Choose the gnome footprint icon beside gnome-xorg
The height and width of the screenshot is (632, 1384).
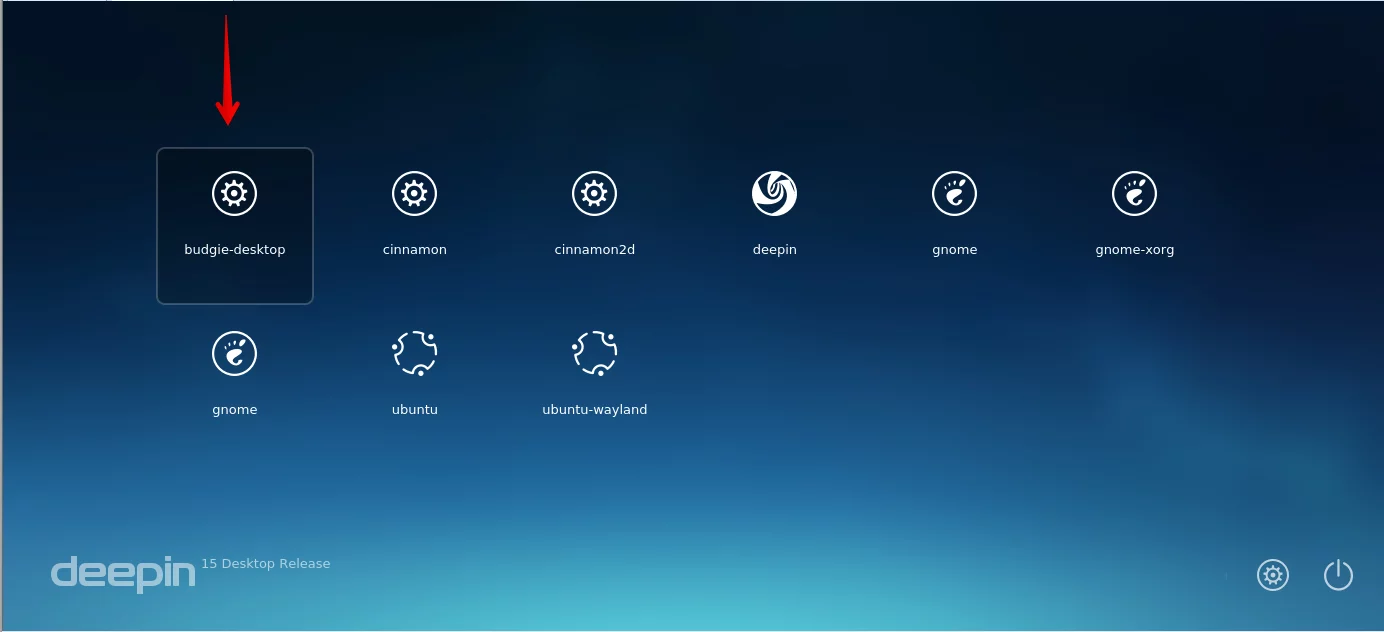955,193
